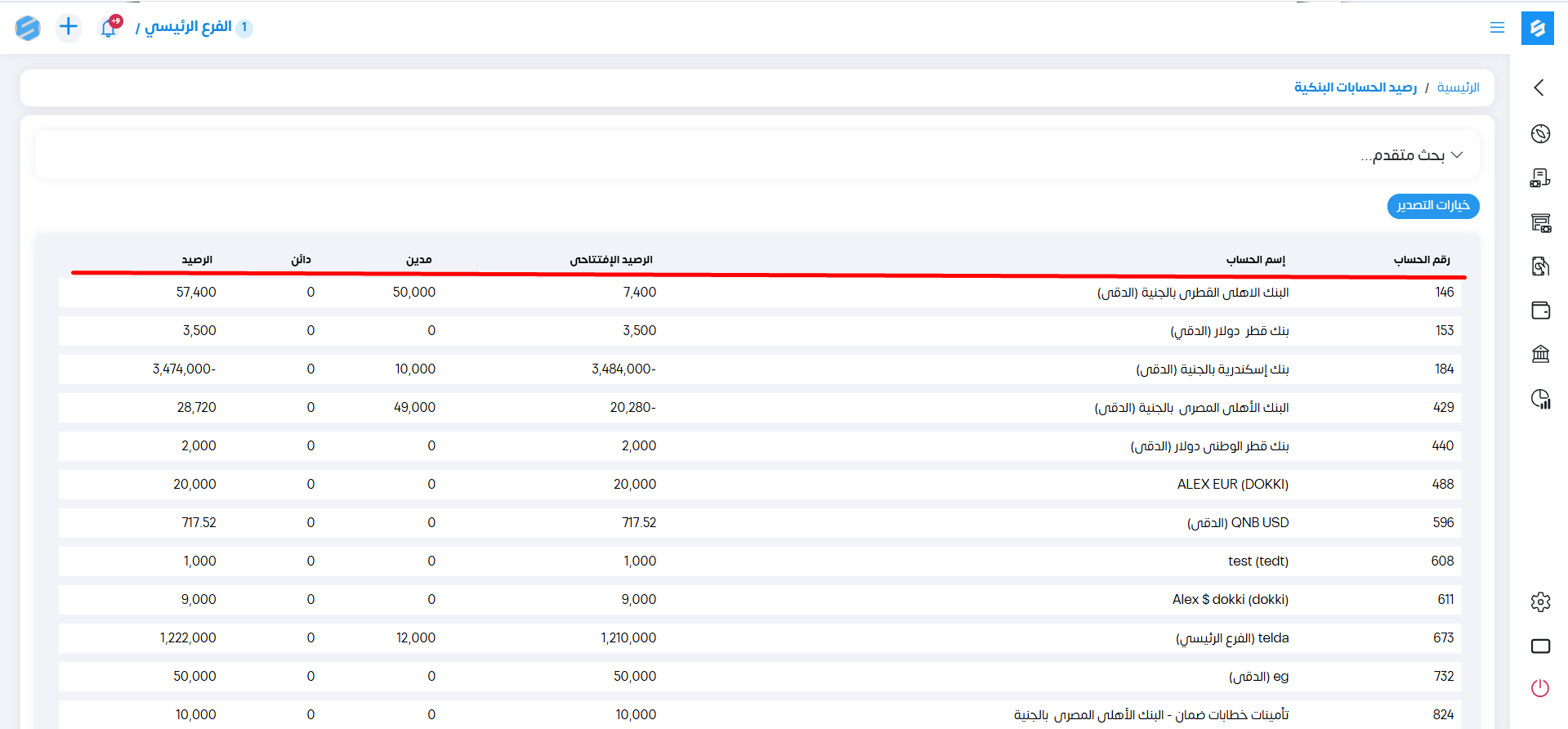Open the compass dashboard sidebar icon
The height and width of the screenshot is (729, 1568).
(x=1540, y=133)
